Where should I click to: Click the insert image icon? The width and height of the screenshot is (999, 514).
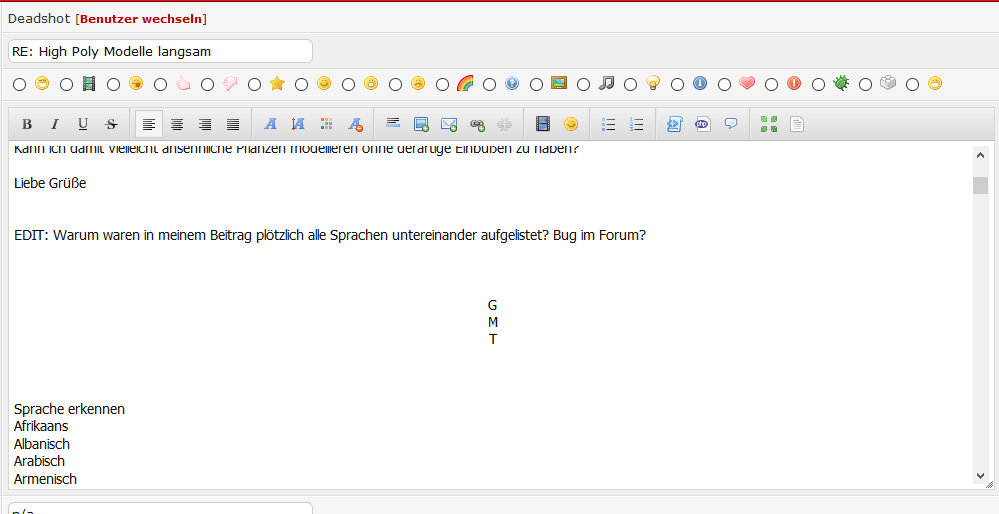coord(421,125)
